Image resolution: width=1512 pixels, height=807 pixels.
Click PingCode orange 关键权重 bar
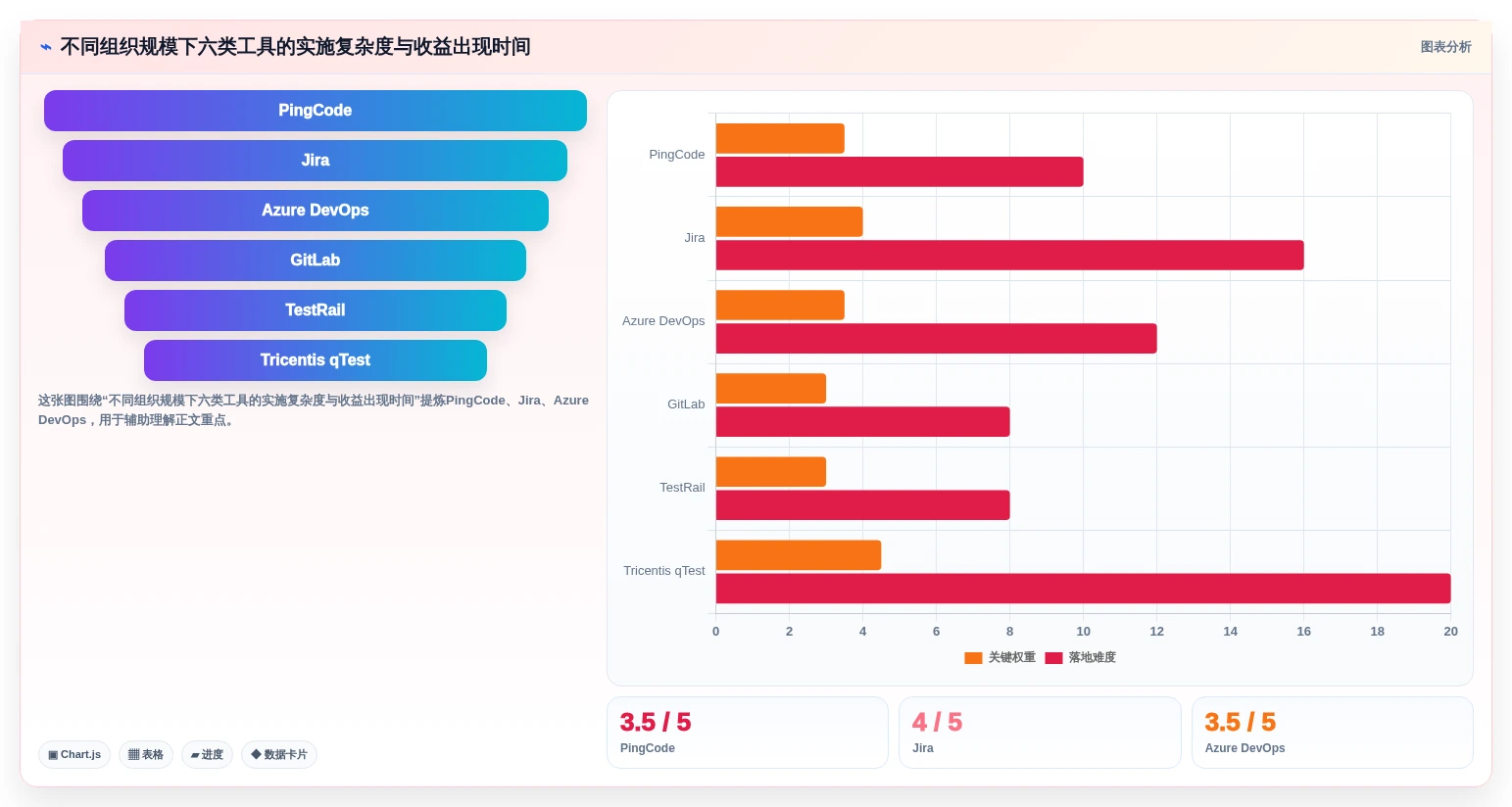[x=780, y=139]
